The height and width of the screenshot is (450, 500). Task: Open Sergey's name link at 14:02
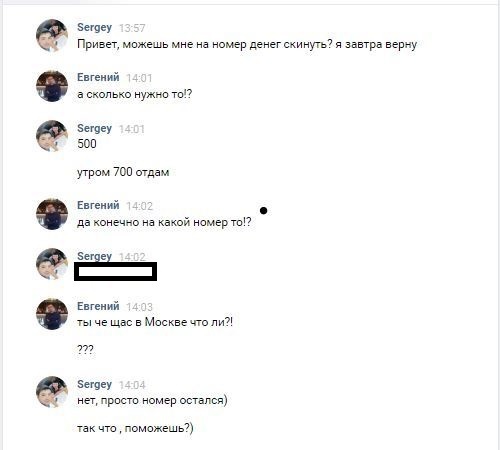[x=94, y=256]
